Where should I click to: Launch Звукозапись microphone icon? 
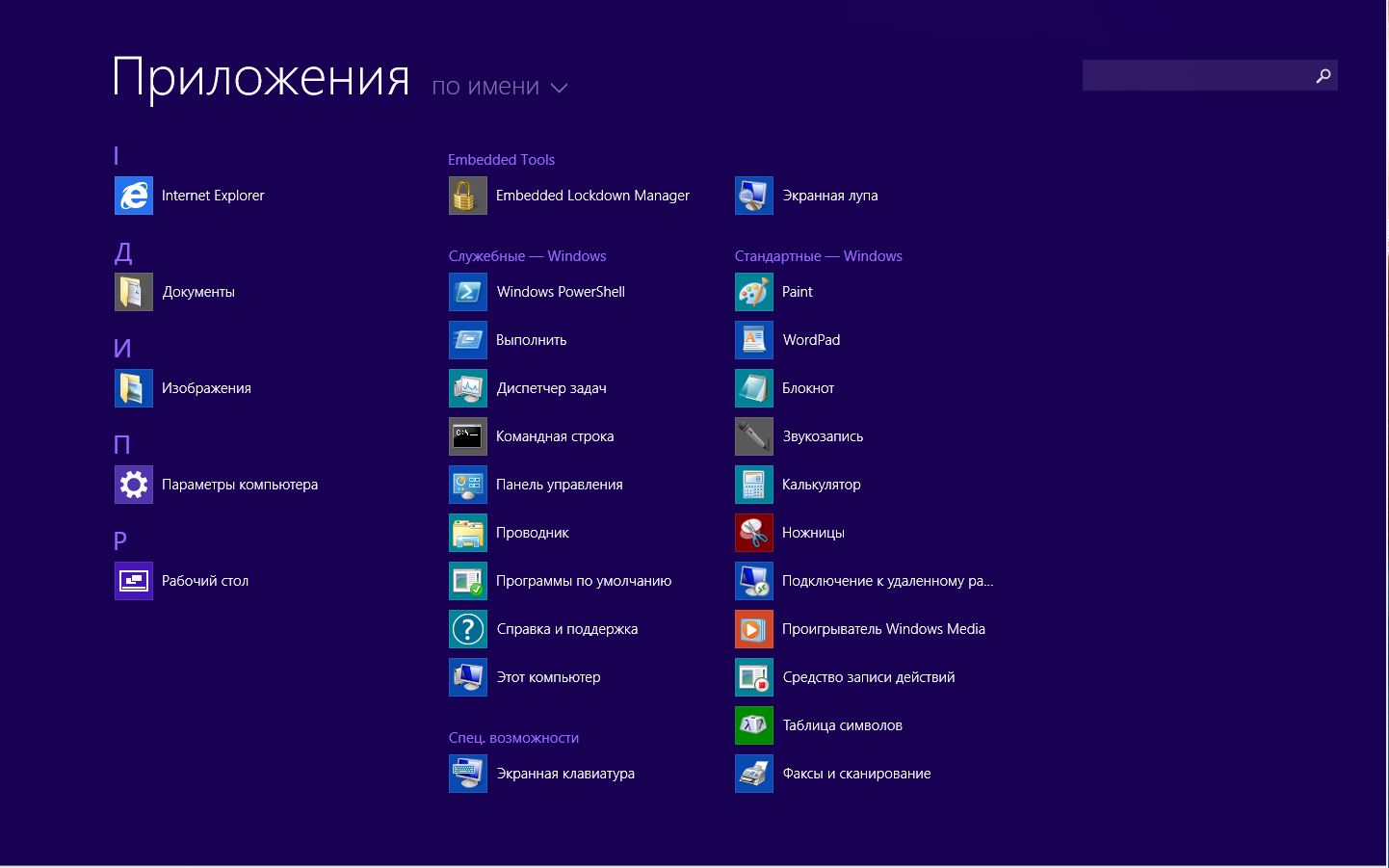pos(754,436)
